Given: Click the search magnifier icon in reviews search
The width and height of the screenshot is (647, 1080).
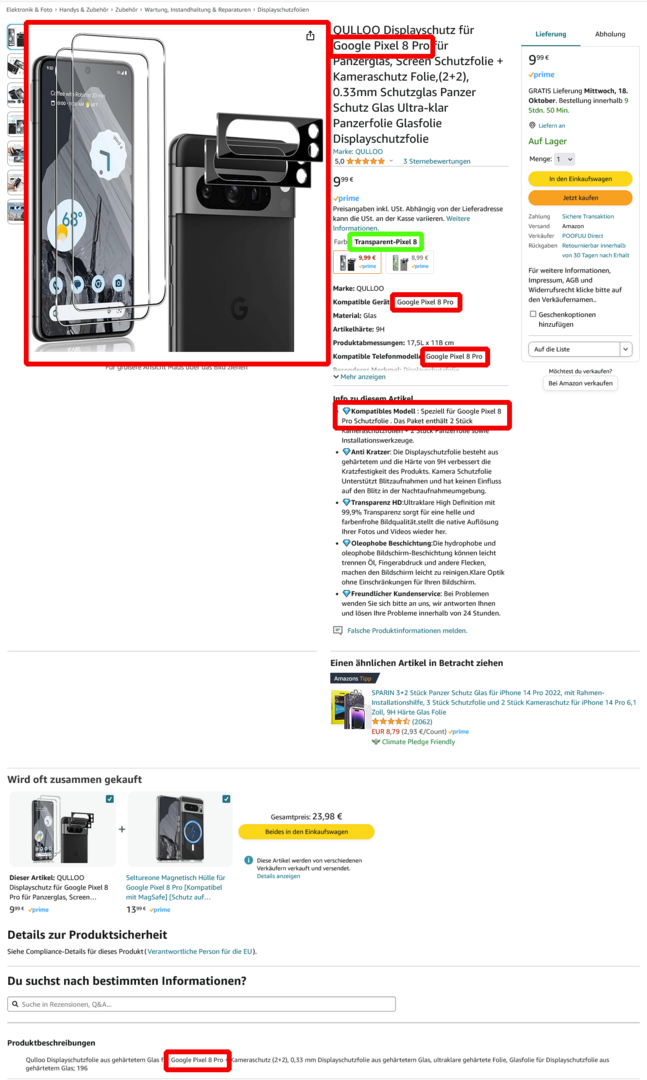Looking at the screenshot, I should coord(15,1004).
